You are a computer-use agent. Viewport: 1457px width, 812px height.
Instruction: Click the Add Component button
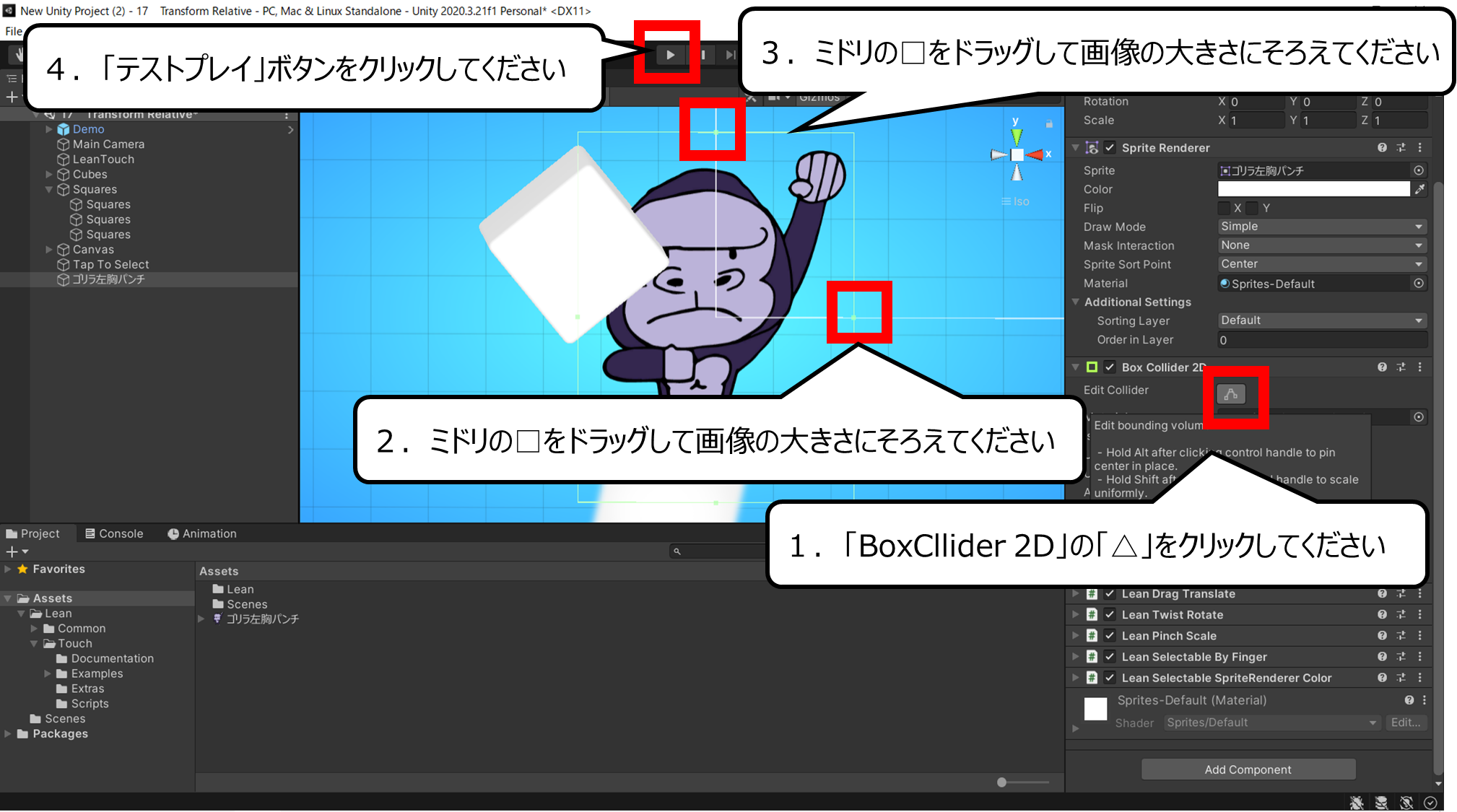point(1248,769)
